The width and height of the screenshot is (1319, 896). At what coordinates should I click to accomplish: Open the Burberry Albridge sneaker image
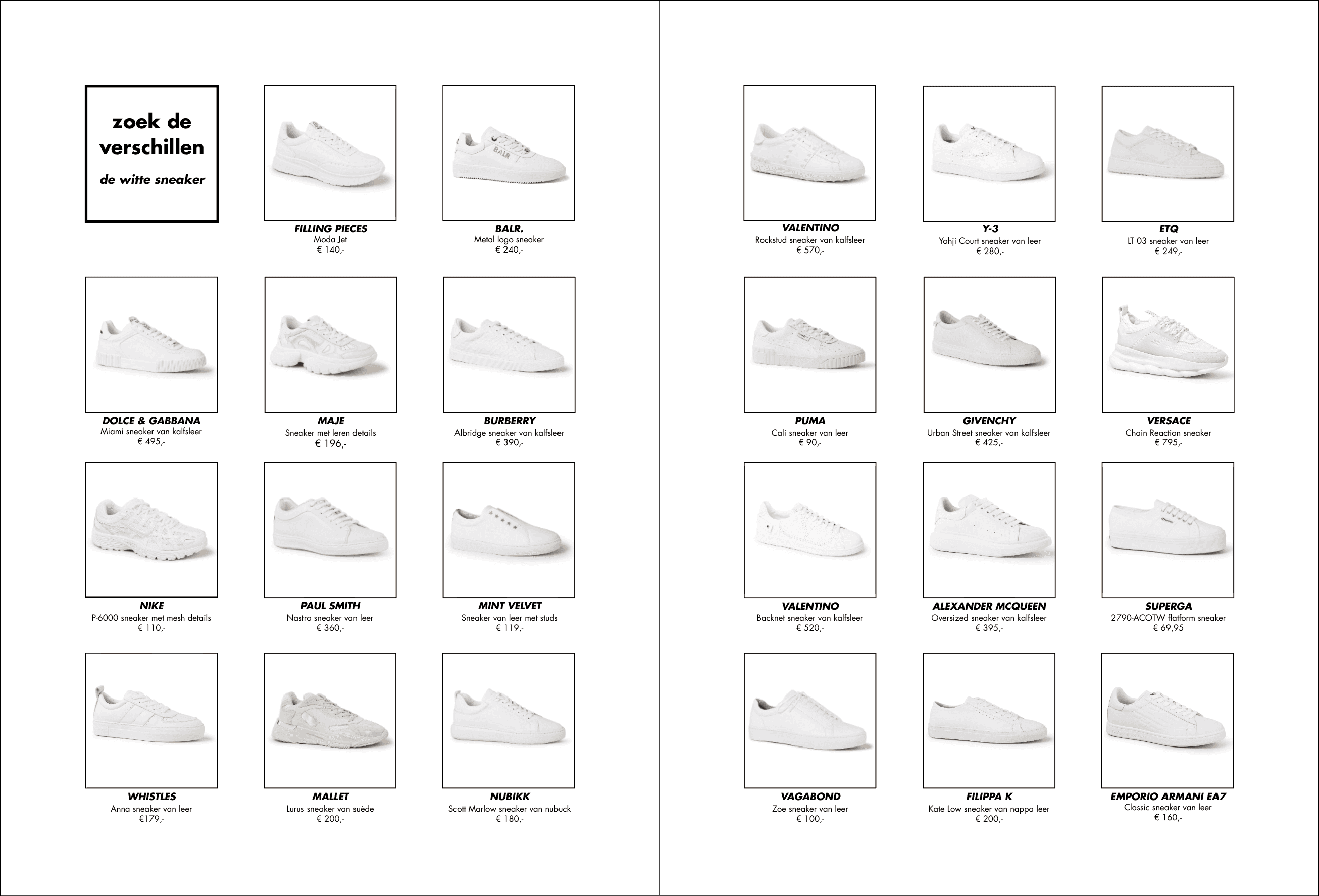(x=509, y=344)
